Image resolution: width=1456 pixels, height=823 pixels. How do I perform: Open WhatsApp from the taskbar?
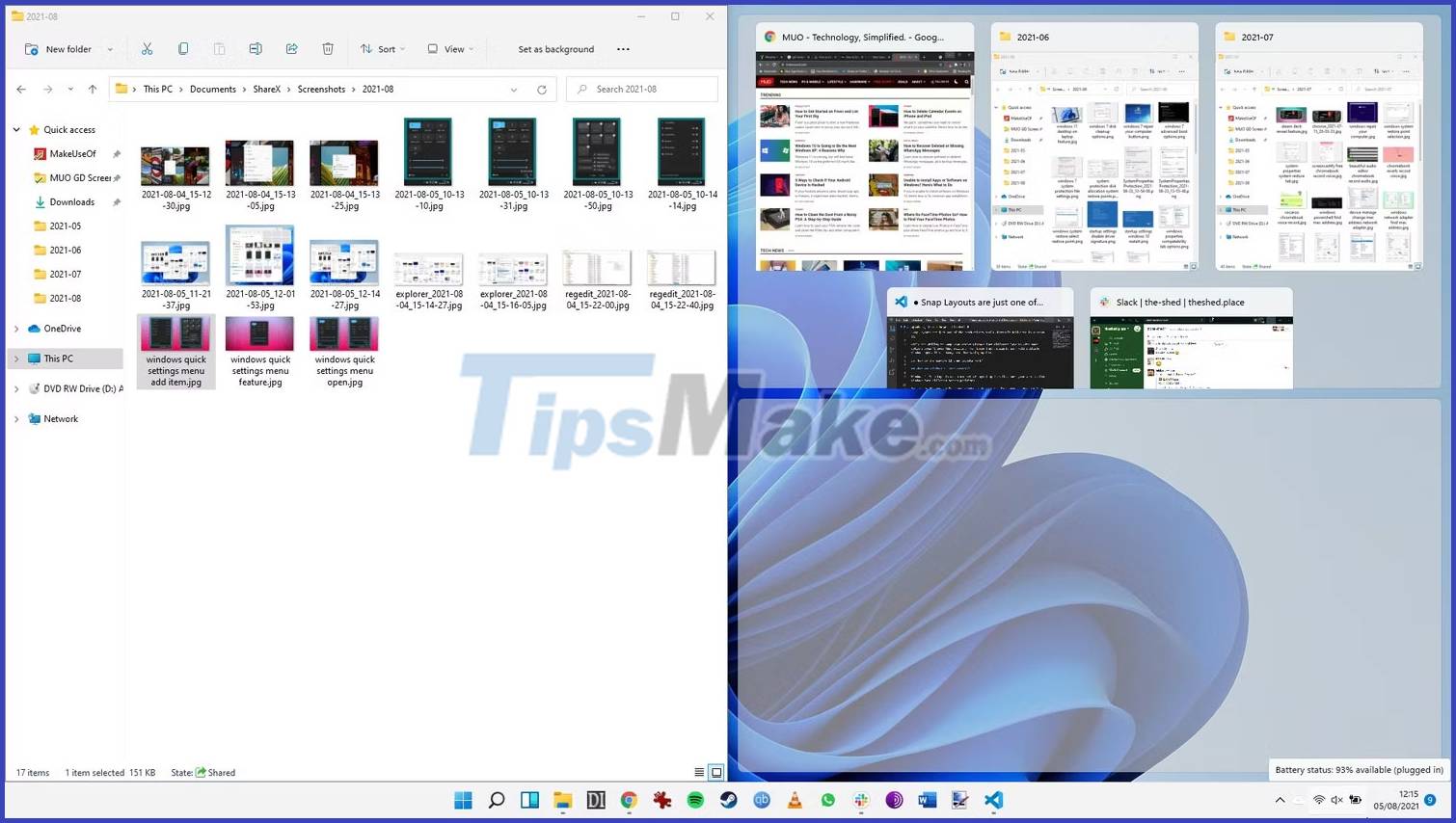pos(828,800)
